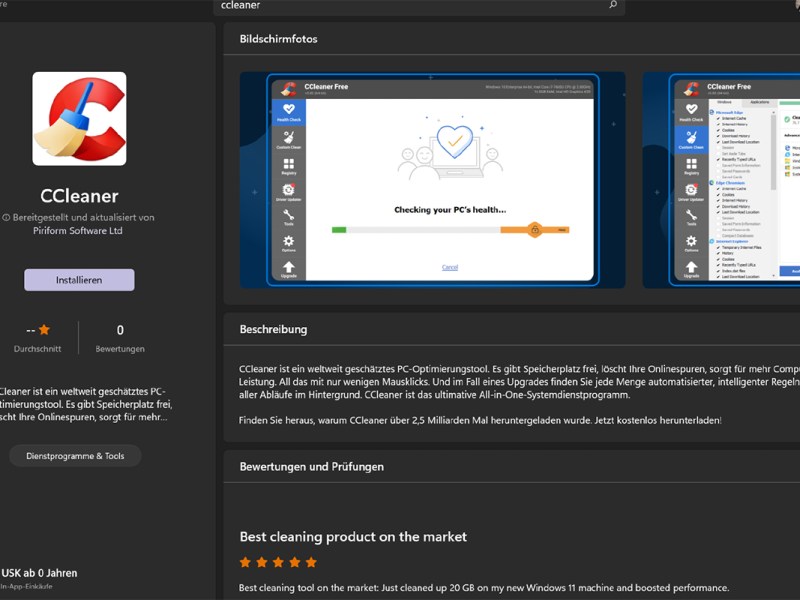Click the Cancel link in first screenshot
This screenshot has width=800, height=600.
[449, 267]
